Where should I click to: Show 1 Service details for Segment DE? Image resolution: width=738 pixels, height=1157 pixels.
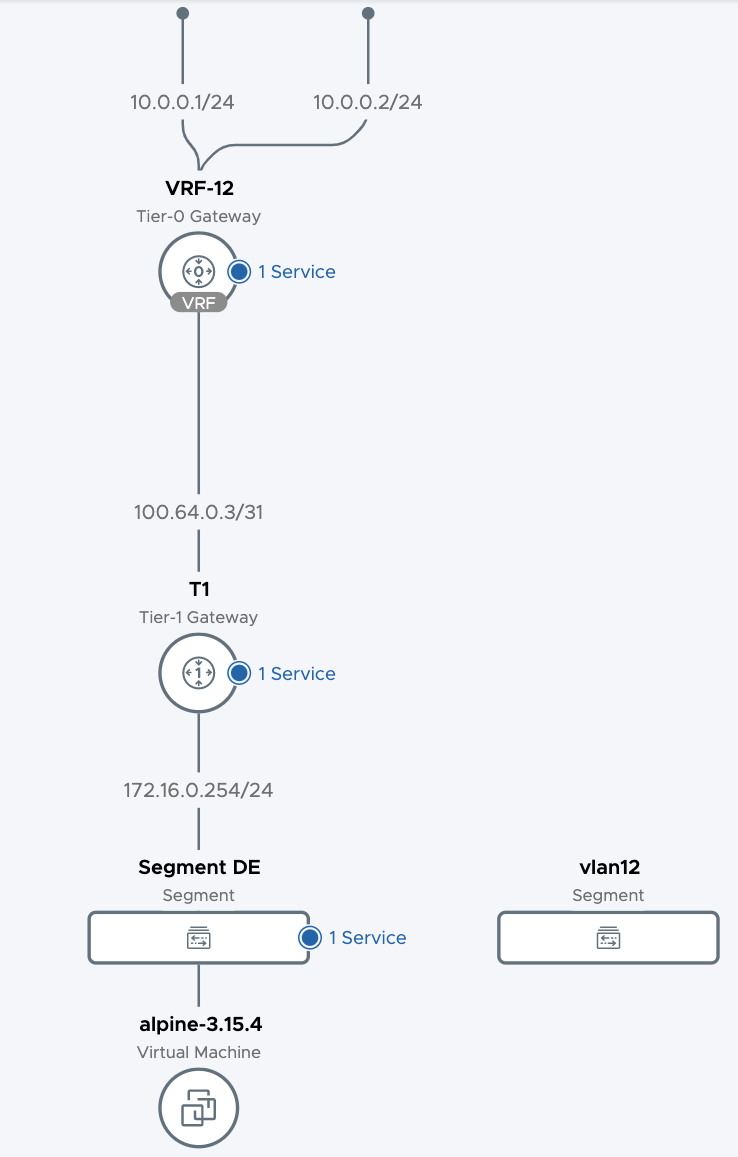click(367, 937)
